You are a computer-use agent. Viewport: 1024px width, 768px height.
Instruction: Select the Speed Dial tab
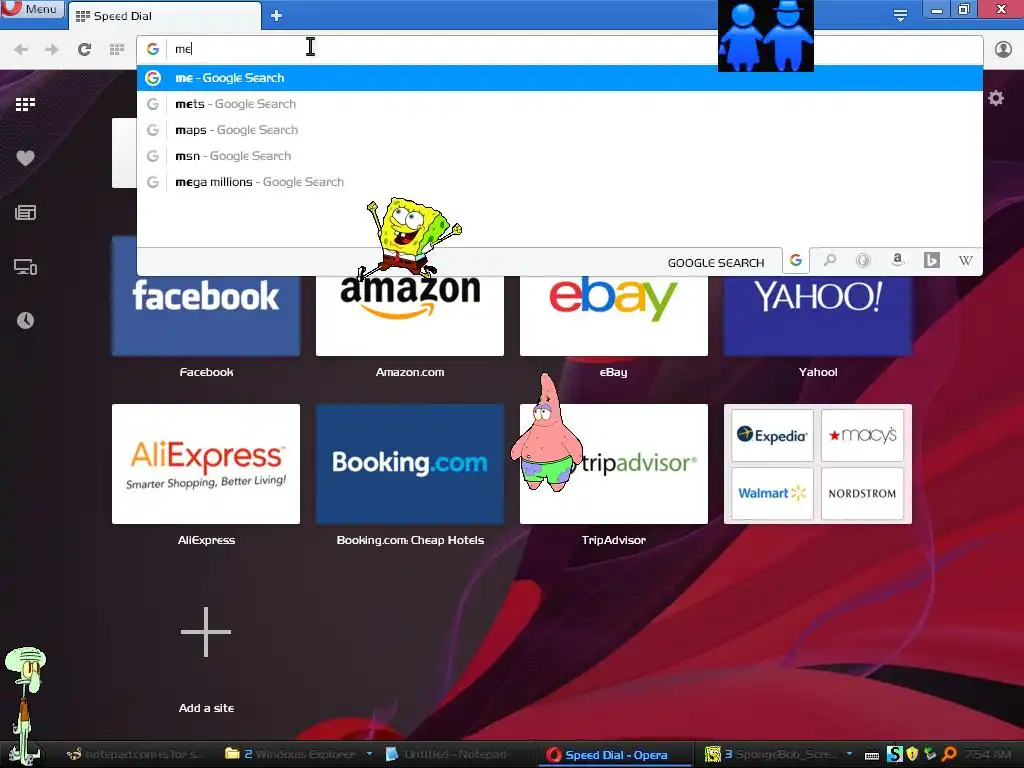(165, 16)
